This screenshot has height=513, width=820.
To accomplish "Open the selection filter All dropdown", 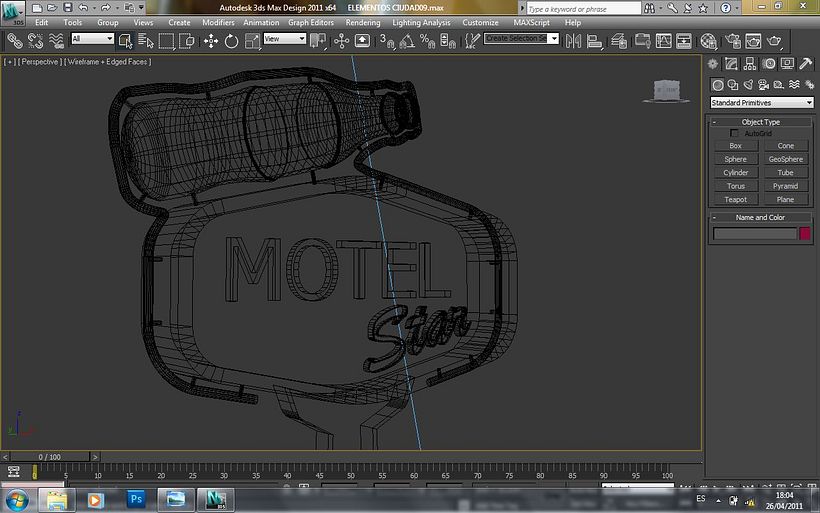I will [x=93, y=39].
